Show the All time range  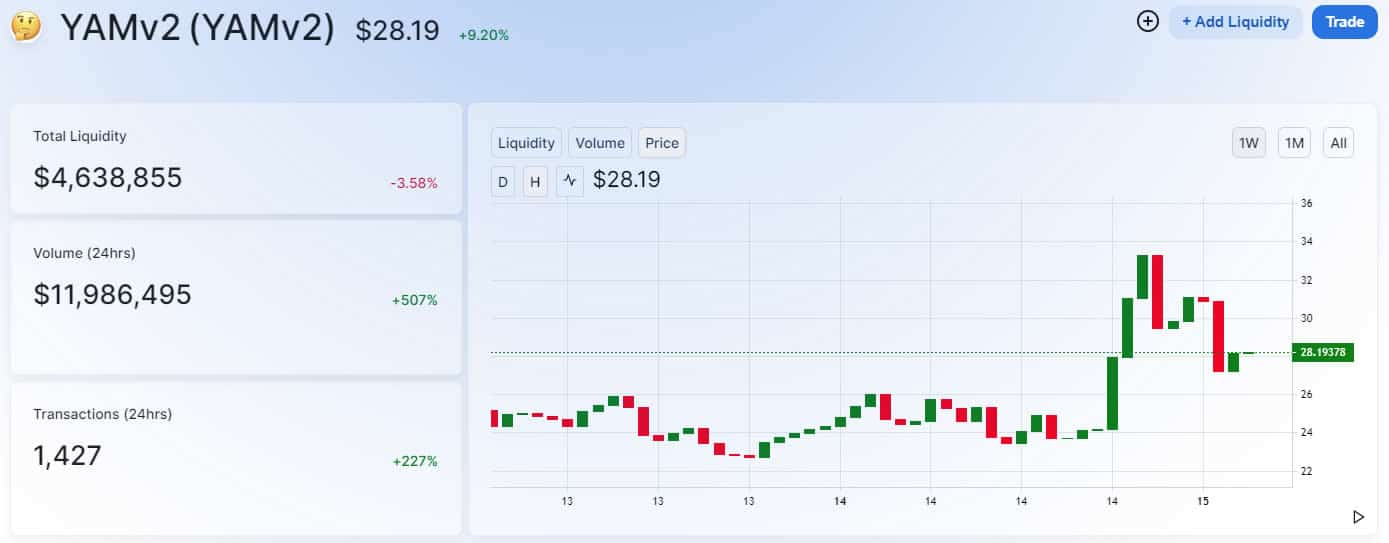point(1339,143)
